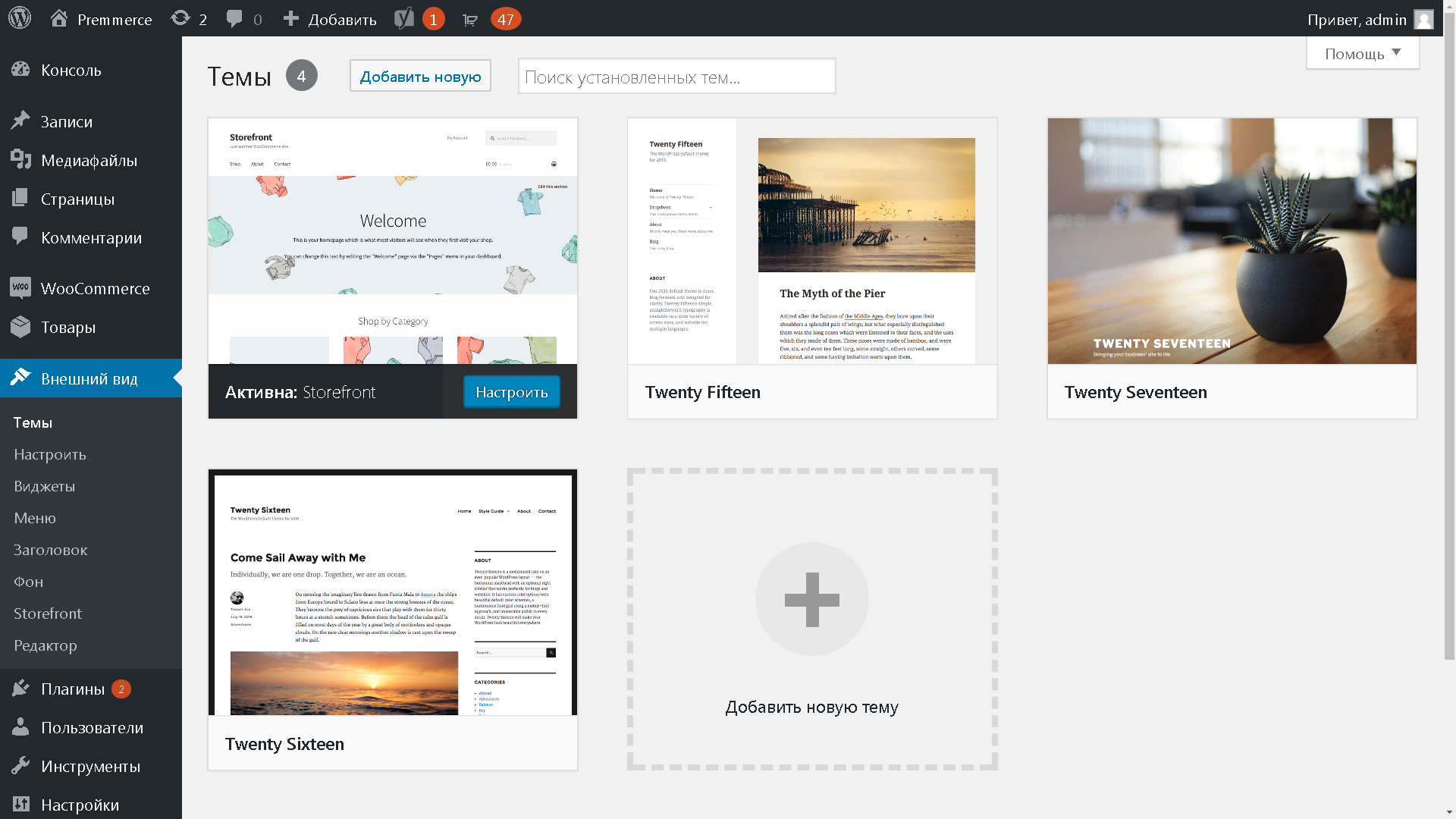
Task: Open the Yoast SEO icon in admin bar
Action: (x=404, y=18)
